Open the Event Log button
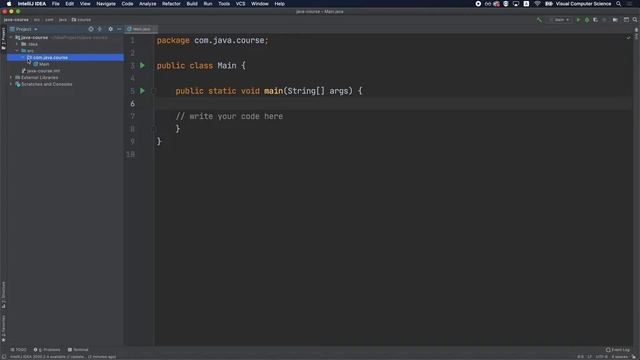 618,350
